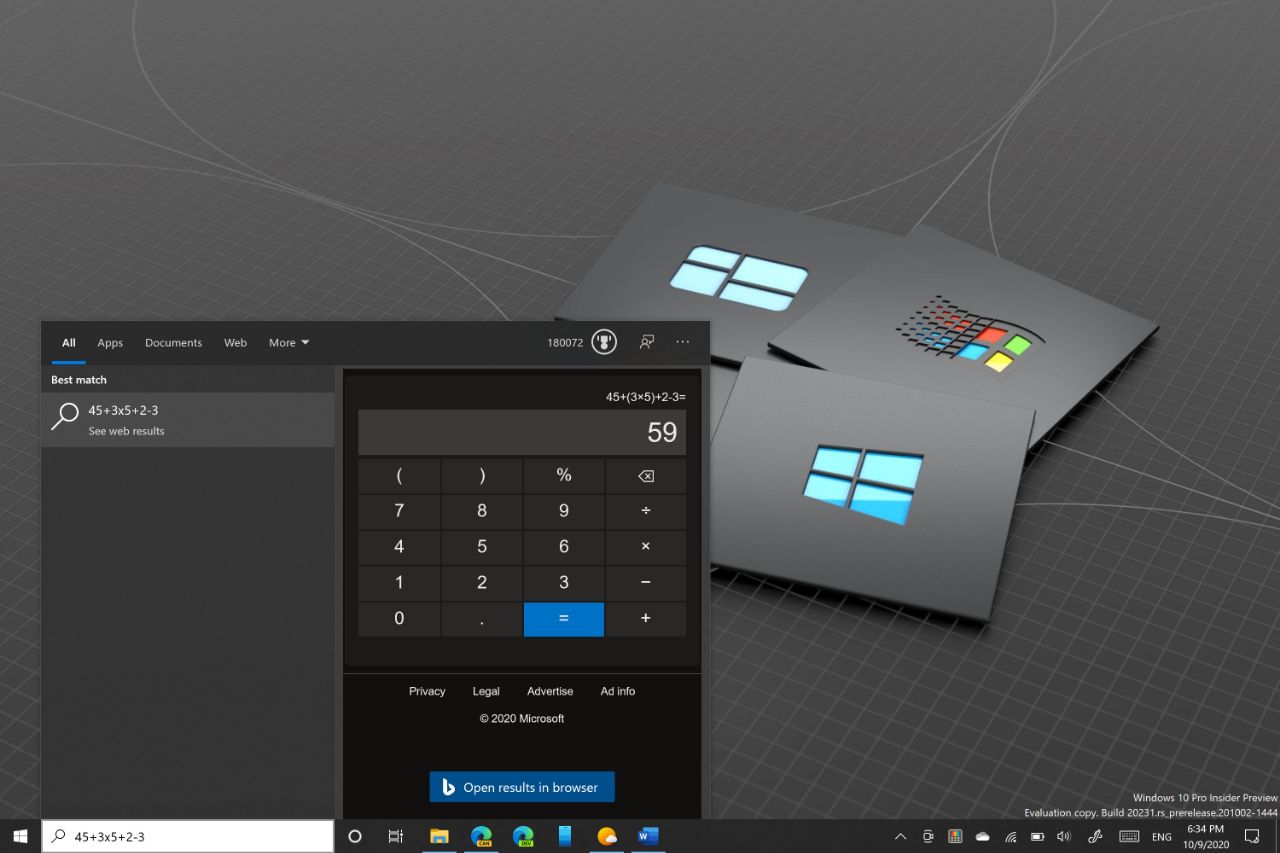Image resolution: width=1280 pixels, height=853 pixels.
Task: Click the multiply key on the calculator
Action: (646, 547)
